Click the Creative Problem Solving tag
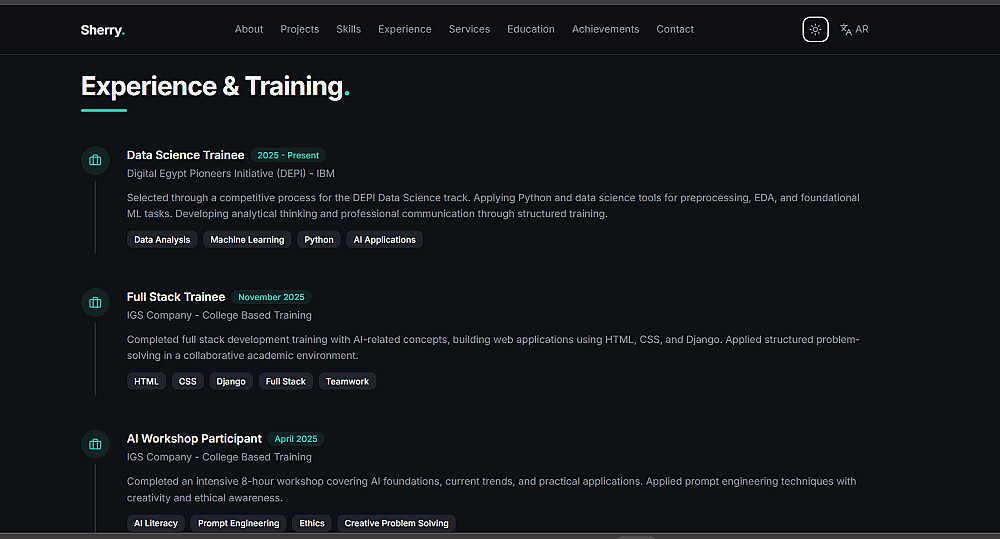The height and width of the screenshot is (539, 1000). [396, 523]
